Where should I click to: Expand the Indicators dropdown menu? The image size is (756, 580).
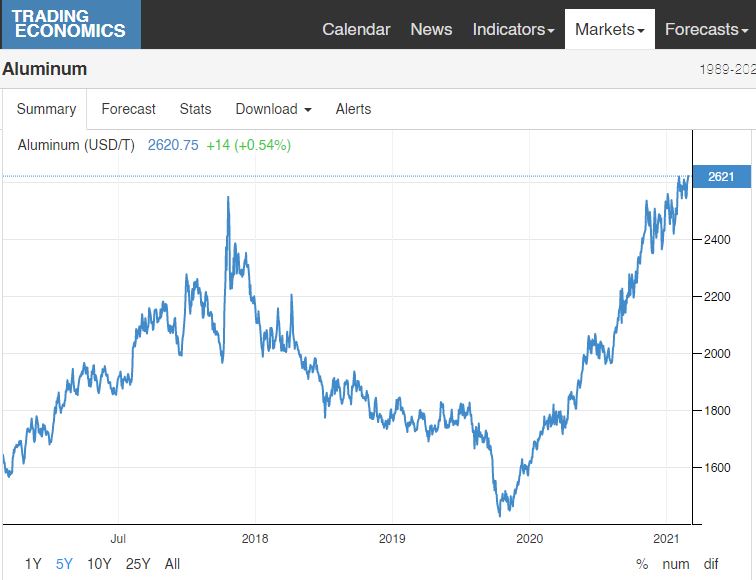pos(513,29)
